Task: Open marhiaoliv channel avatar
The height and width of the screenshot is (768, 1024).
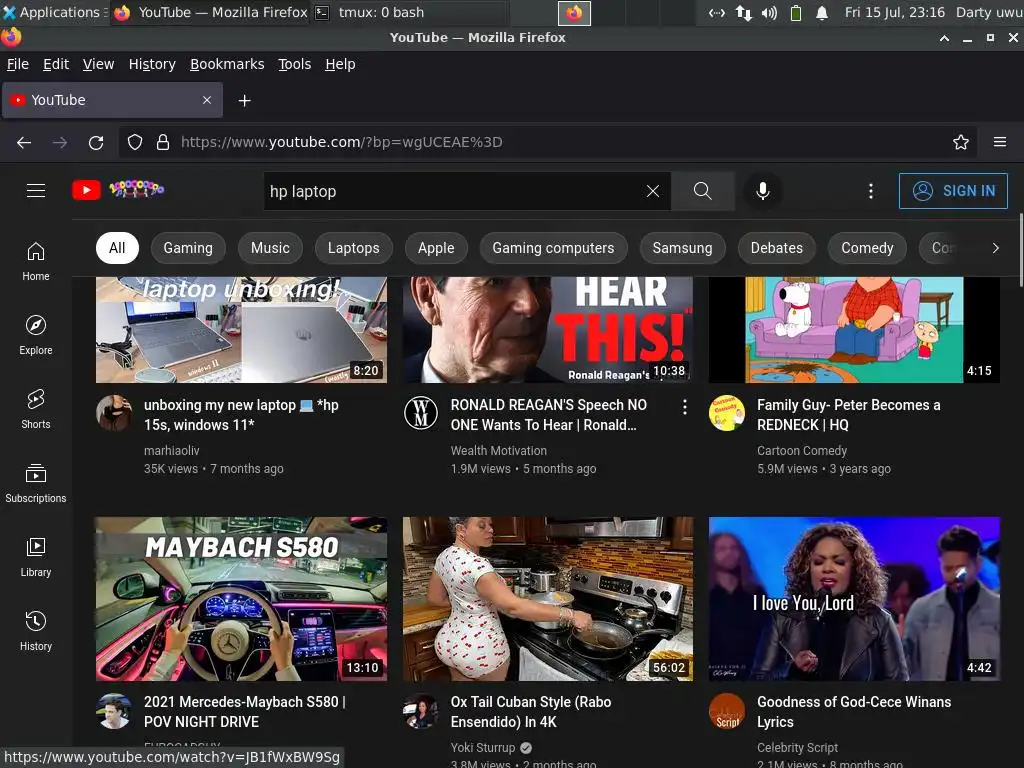Action: (x=114, y=413)
